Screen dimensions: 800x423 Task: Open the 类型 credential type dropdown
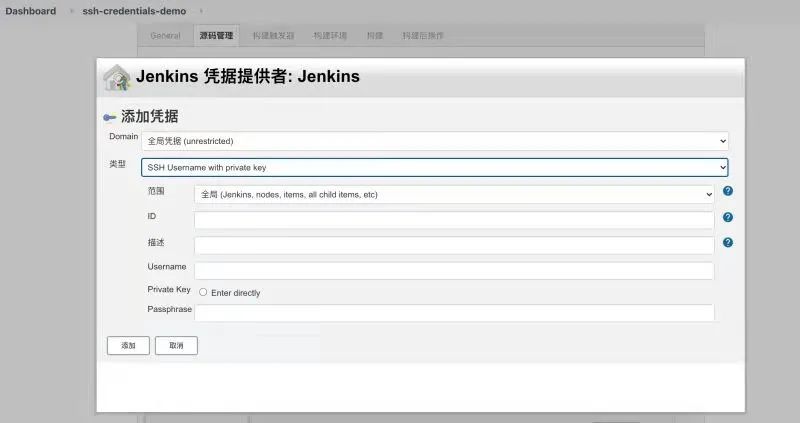(435, 167)
